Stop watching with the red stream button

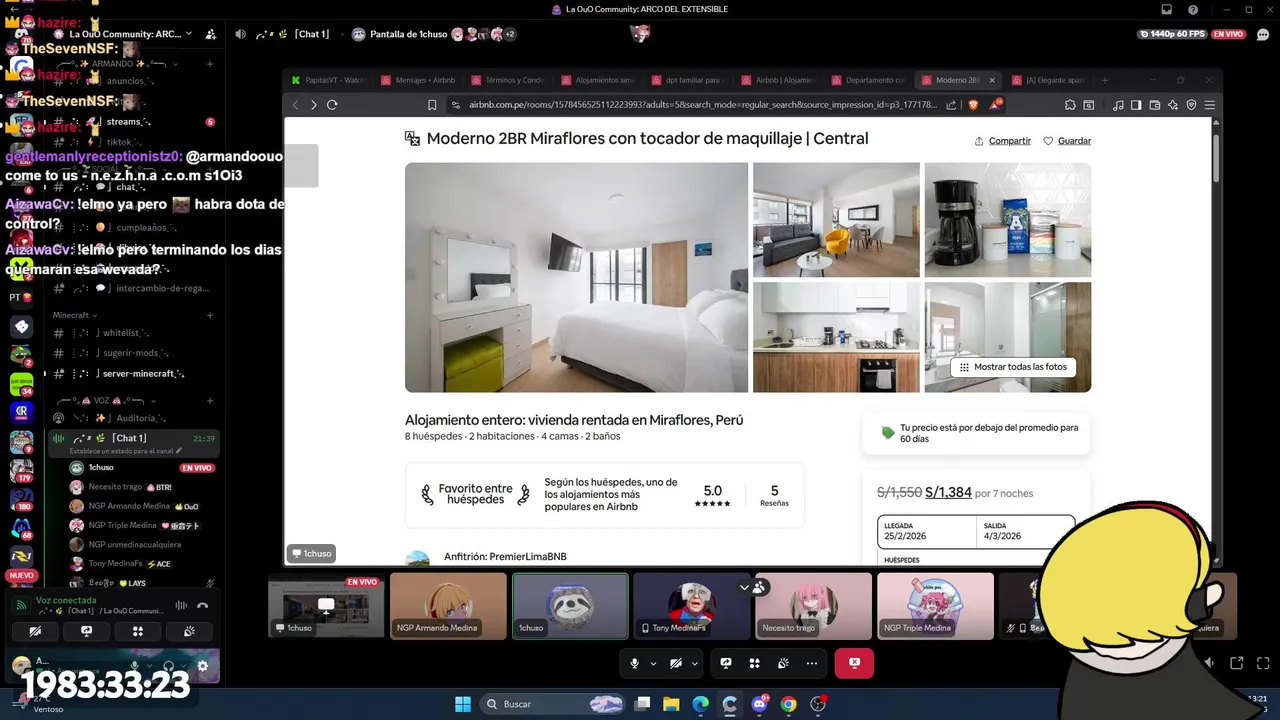[854, 663]
